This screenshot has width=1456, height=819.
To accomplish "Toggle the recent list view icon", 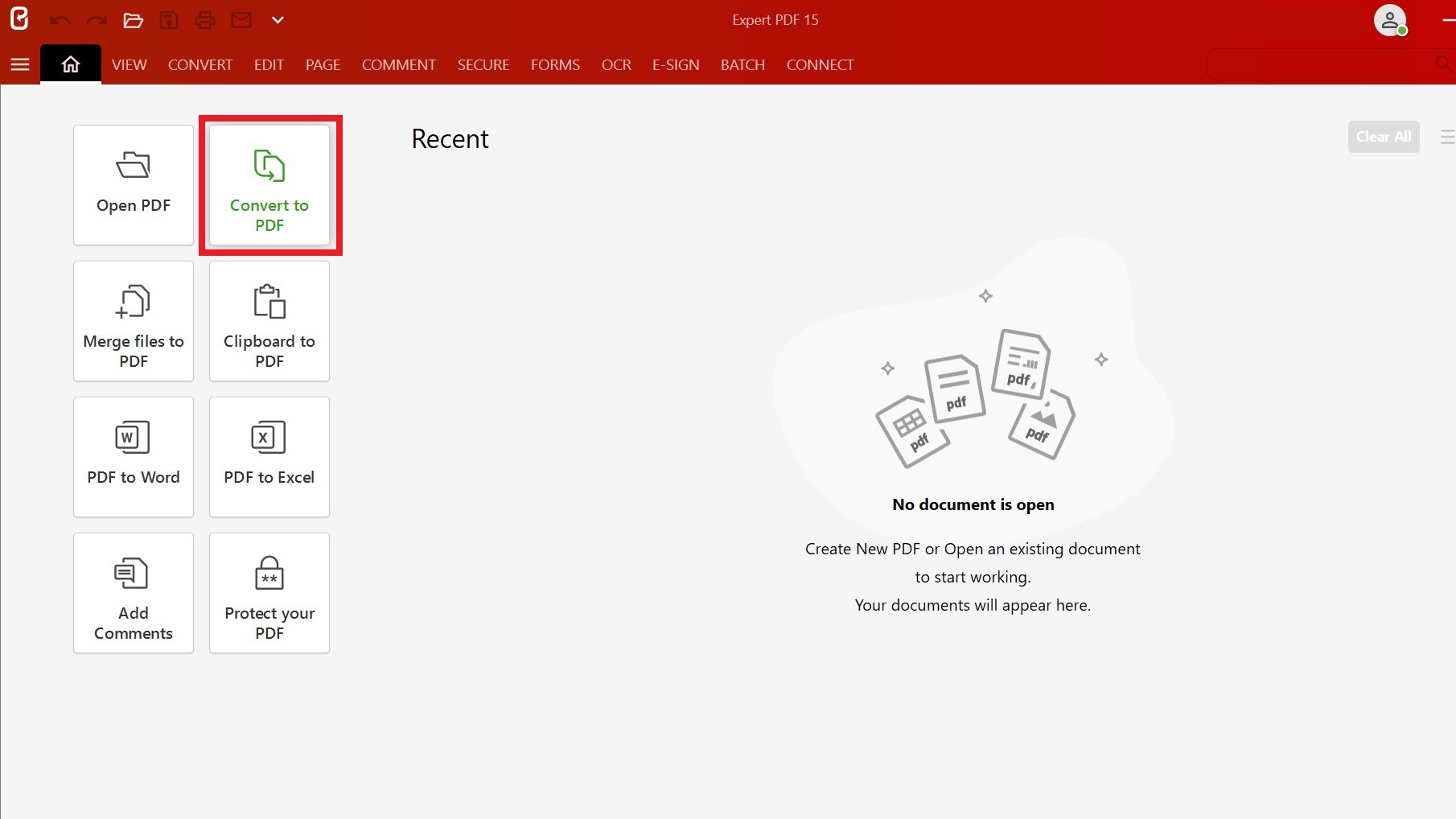I will click(x=1447, y=137).
